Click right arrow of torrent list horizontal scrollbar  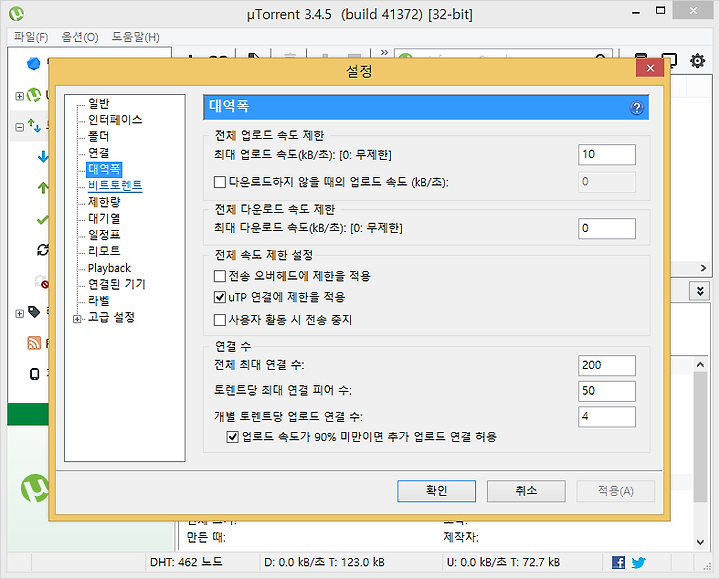click(x=703, y=268)
